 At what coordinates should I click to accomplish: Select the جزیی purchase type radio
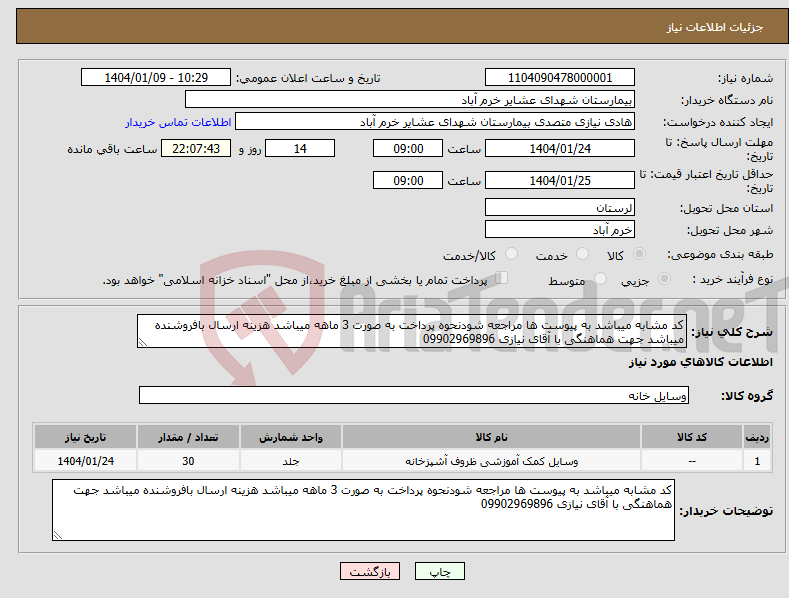click(x=664, y=278)
